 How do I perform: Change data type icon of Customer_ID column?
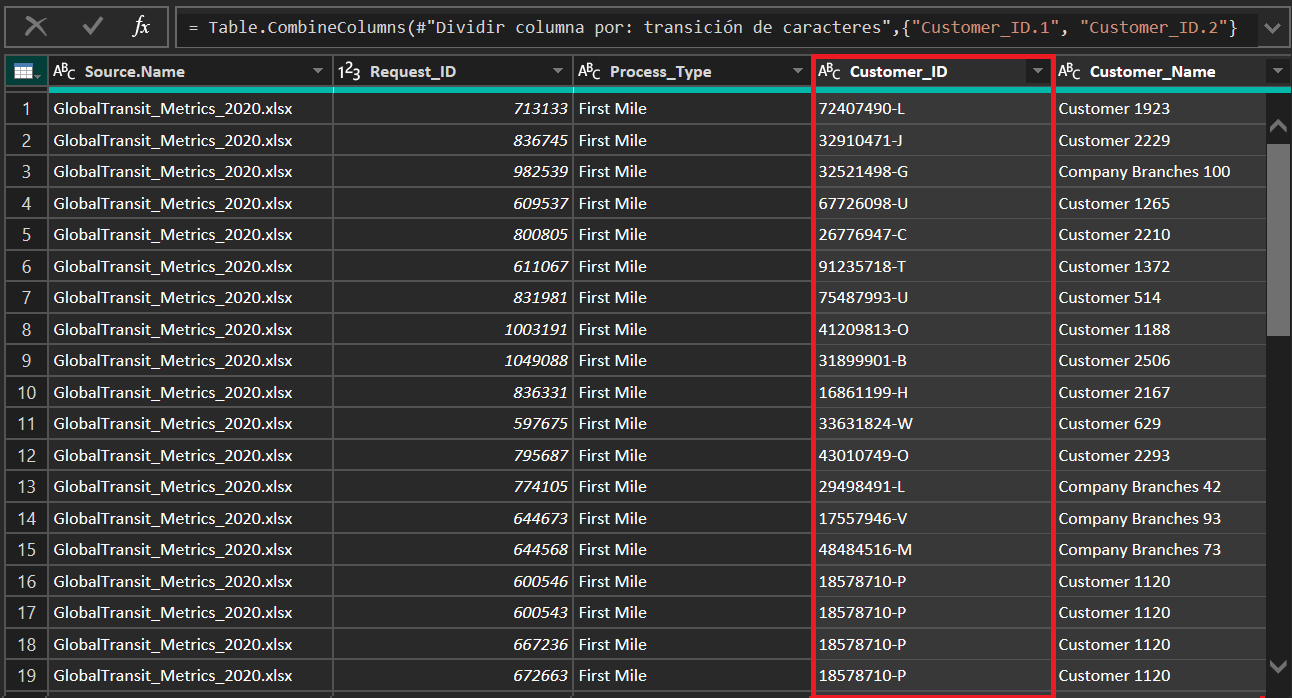coord(830,72)
